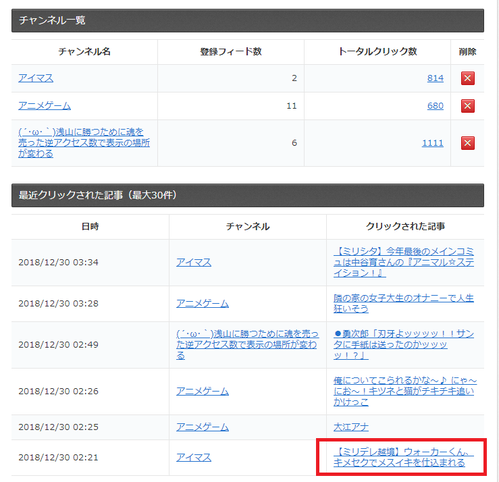Viewport: 499px width, 482px height.
Task: Open アニメゲーム channel in channel list
Action: (x=44, y=106)
